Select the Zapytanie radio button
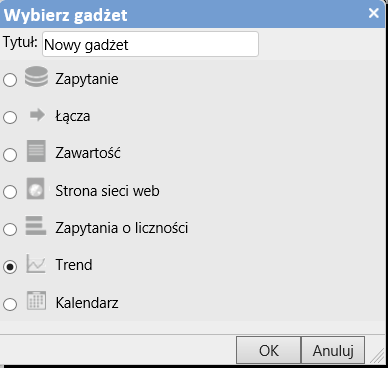Screen dimensions: 388x368 [x=10, y=80]
